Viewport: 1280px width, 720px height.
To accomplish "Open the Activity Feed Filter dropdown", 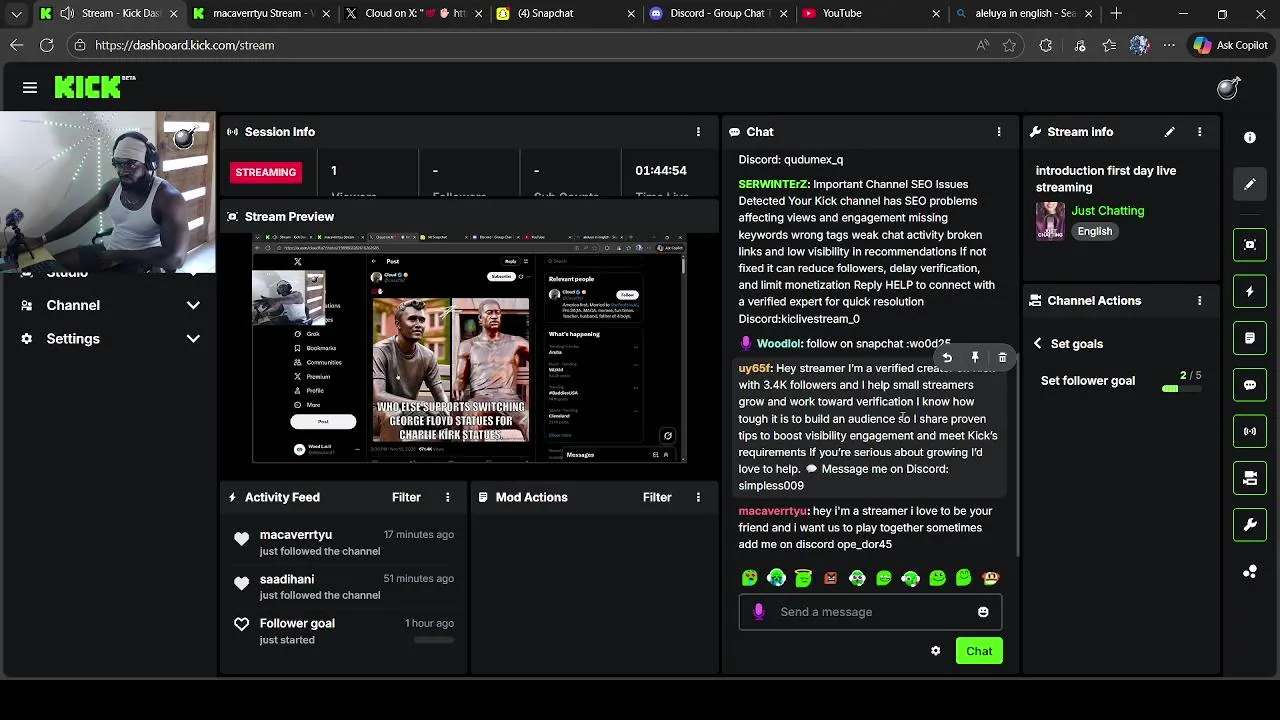I will click(406, 497).
